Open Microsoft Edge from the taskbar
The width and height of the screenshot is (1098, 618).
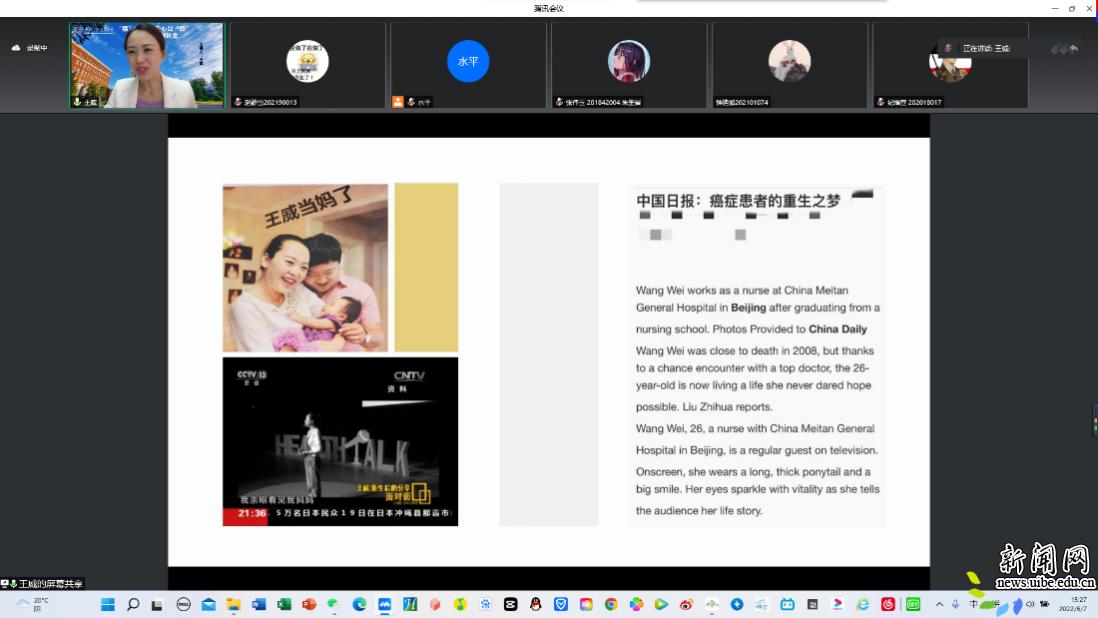pos(359,605)
